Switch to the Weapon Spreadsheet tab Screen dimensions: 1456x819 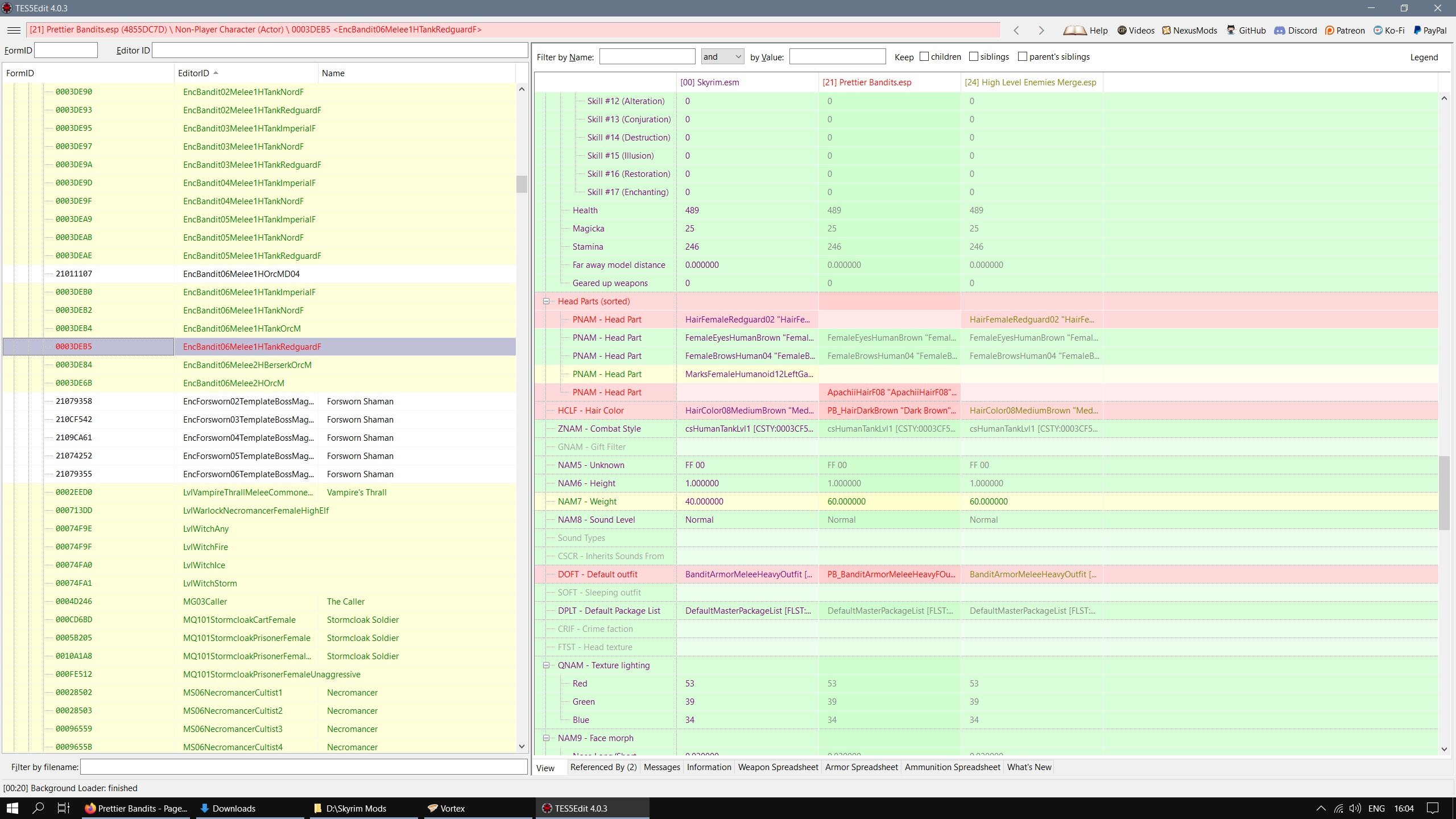pos(778,767)
